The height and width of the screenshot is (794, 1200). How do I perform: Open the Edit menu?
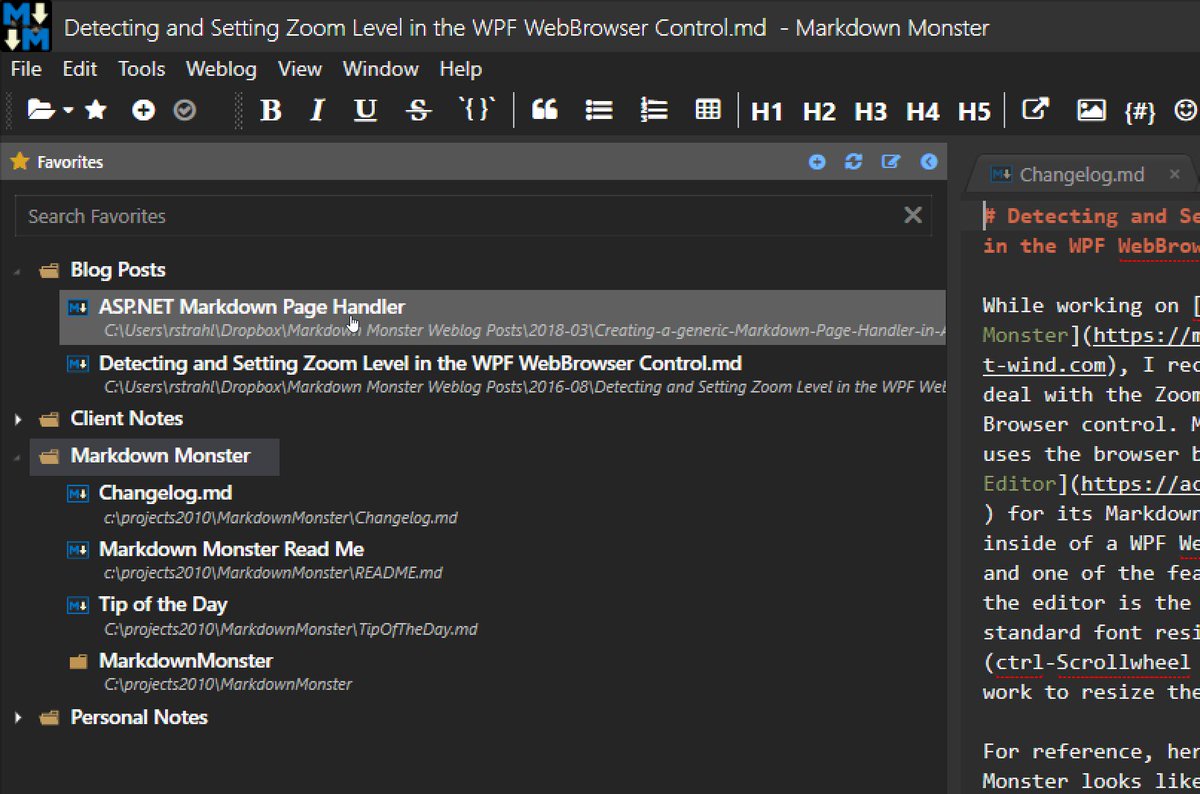click(80, 69)
